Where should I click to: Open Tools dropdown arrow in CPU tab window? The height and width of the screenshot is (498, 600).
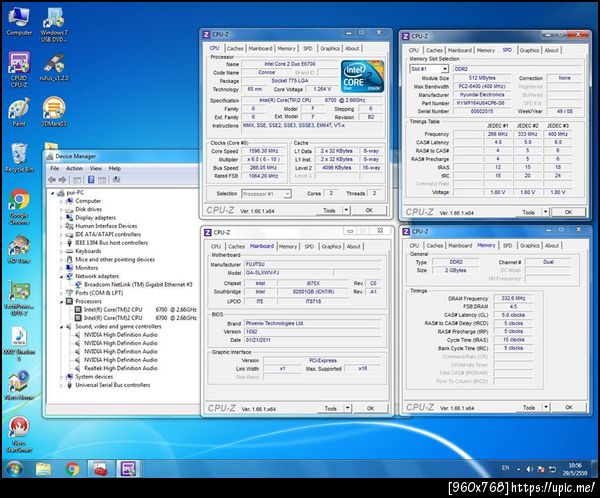click(x=346, y=210)
